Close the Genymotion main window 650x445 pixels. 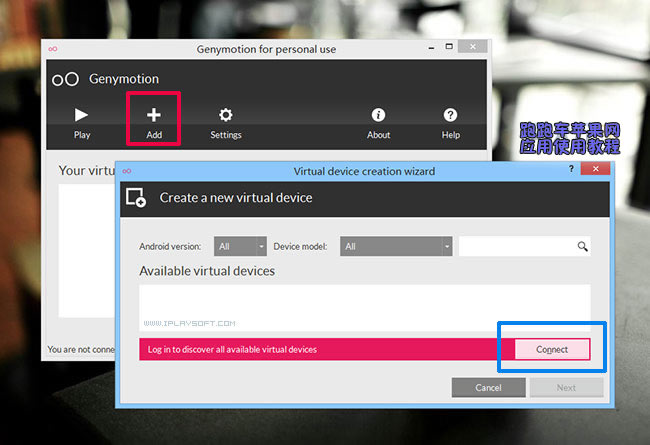coord(473,46)
